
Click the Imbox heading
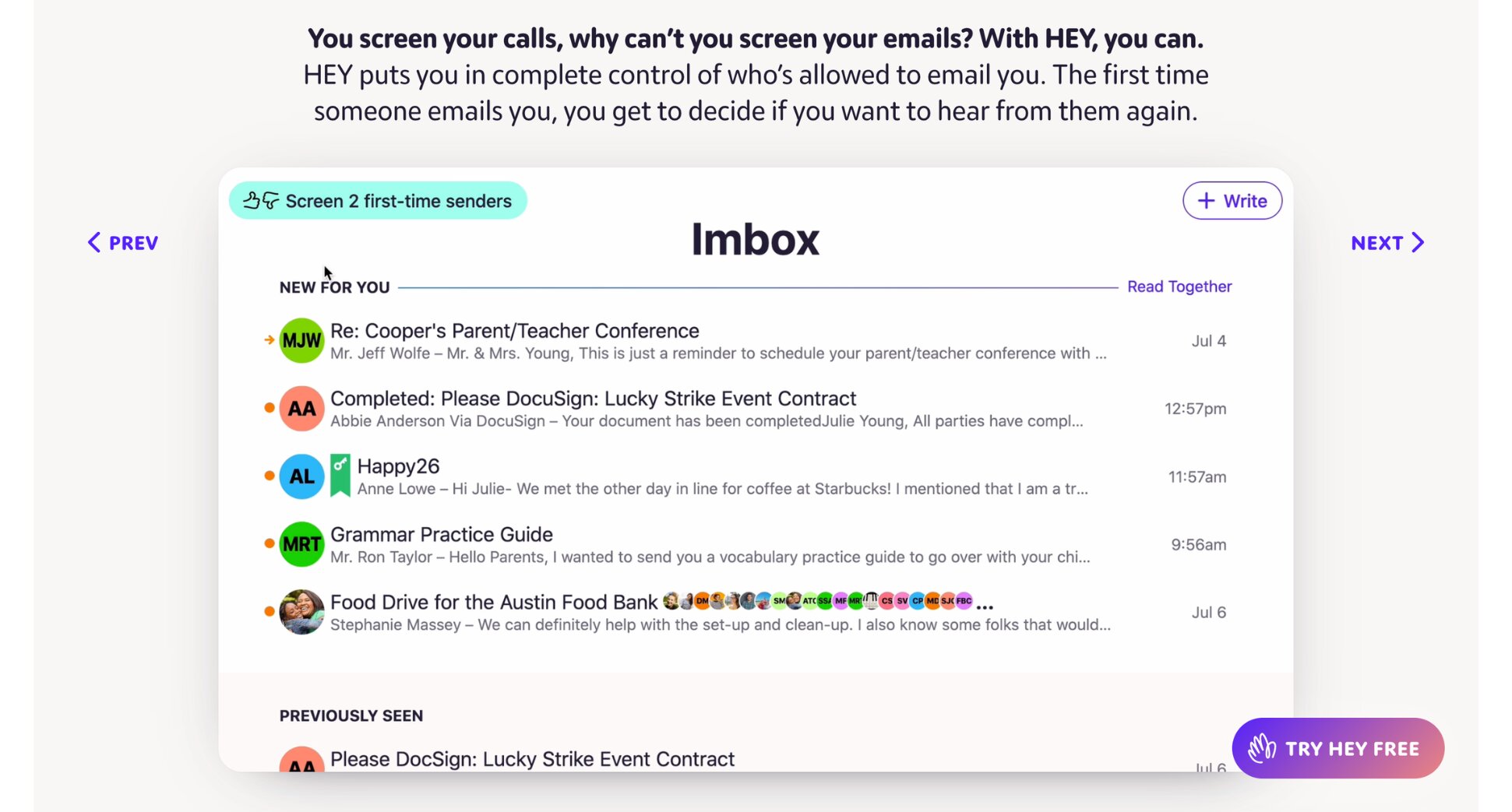(x=756, y=239)
